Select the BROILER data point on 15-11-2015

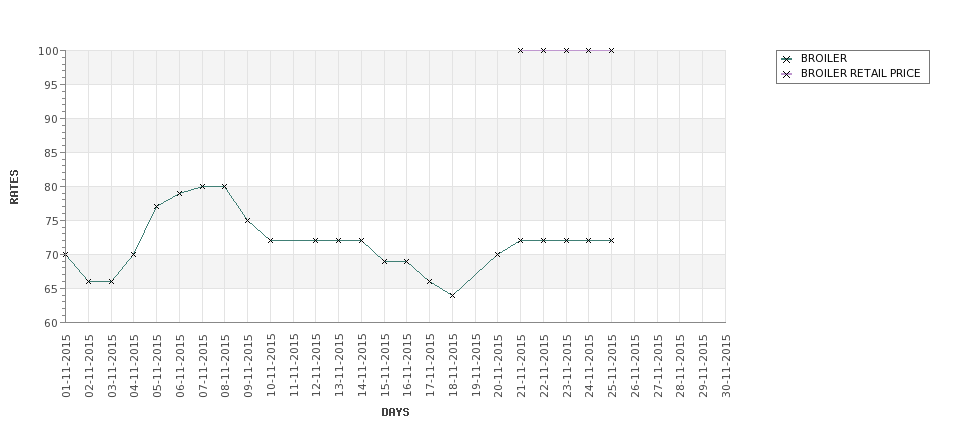(x=384, y=261)
